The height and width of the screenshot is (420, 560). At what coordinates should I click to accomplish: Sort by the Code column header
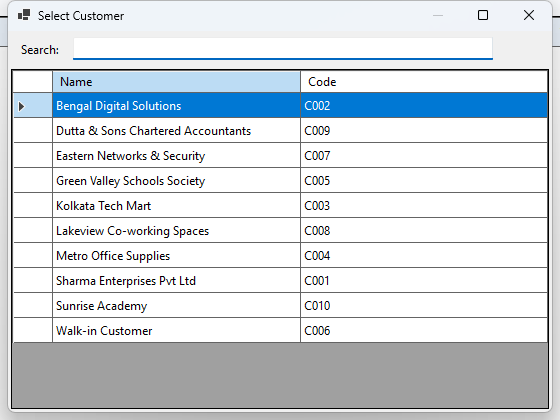point(424,82)
